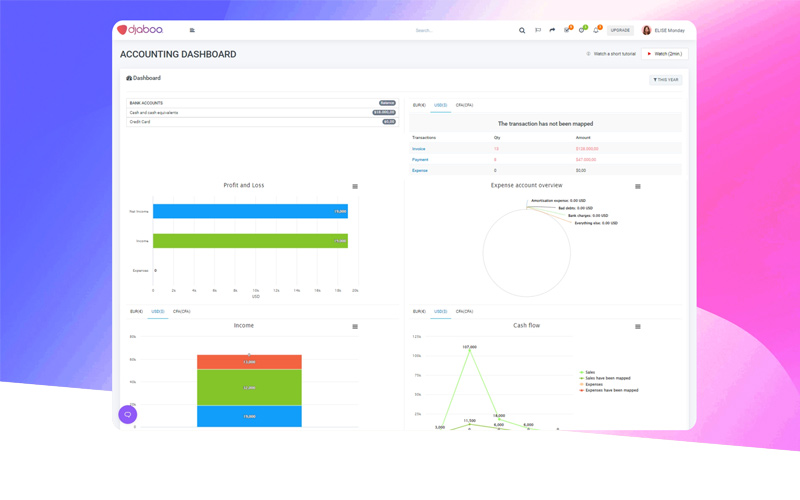Click the blue segment of Income stacked bar

pyautogui.click(x=249, y=416)
